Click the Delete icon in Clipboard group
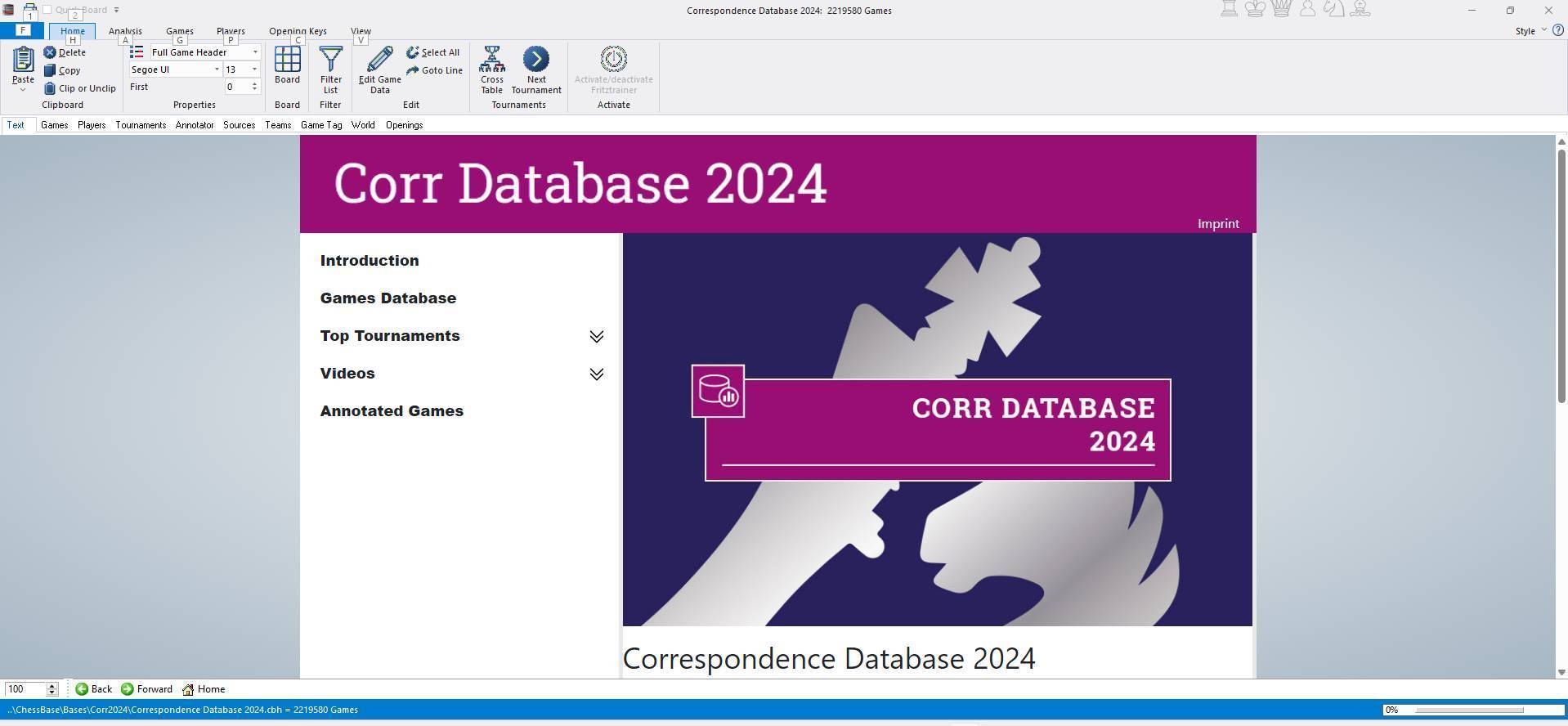Screen dimensions: 1568x726 click(50, 52)
